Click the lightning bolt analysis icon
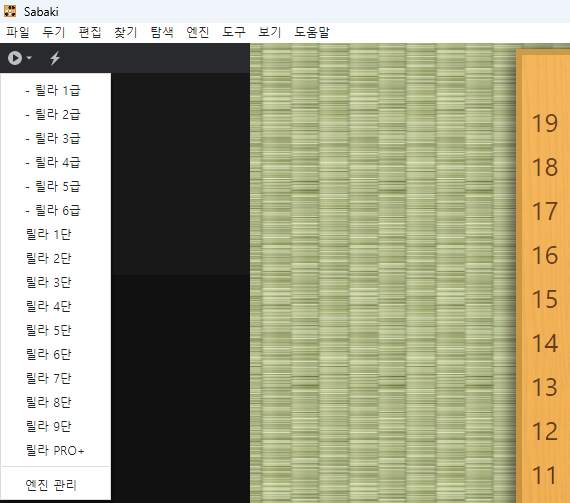 click(55, 58)
